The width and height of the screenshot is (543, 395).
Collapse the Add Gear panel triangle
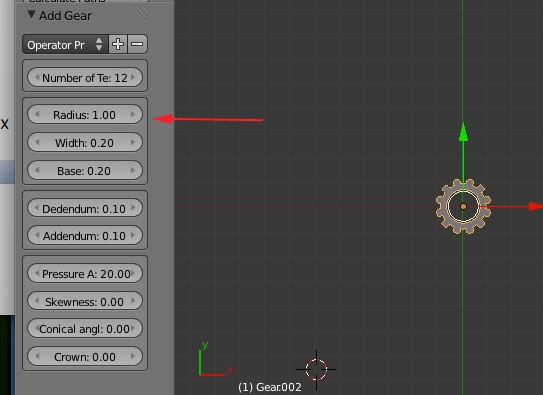click(x=32, y=15)
